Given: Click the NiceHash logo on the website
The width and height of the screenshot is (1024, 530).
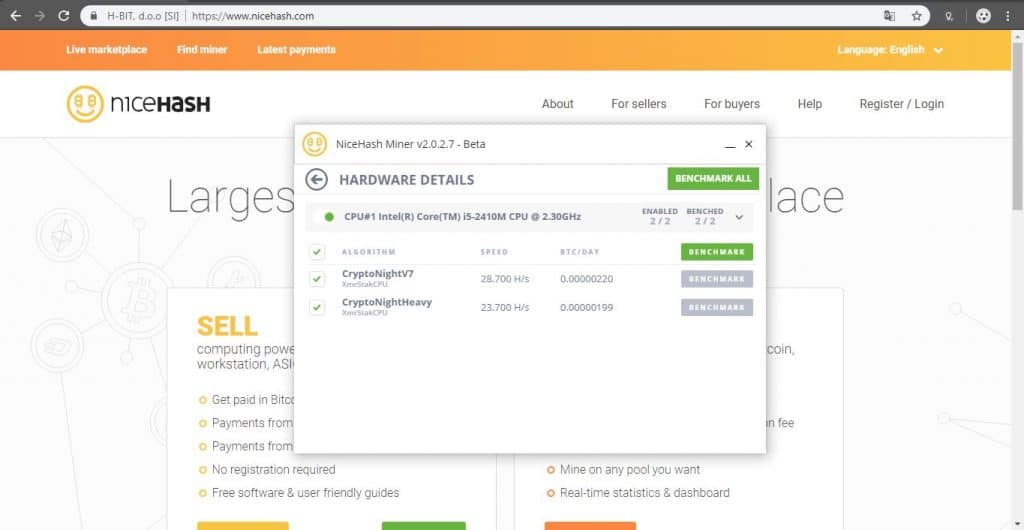Looking at the screenshot, I should (x=138, y=104).
